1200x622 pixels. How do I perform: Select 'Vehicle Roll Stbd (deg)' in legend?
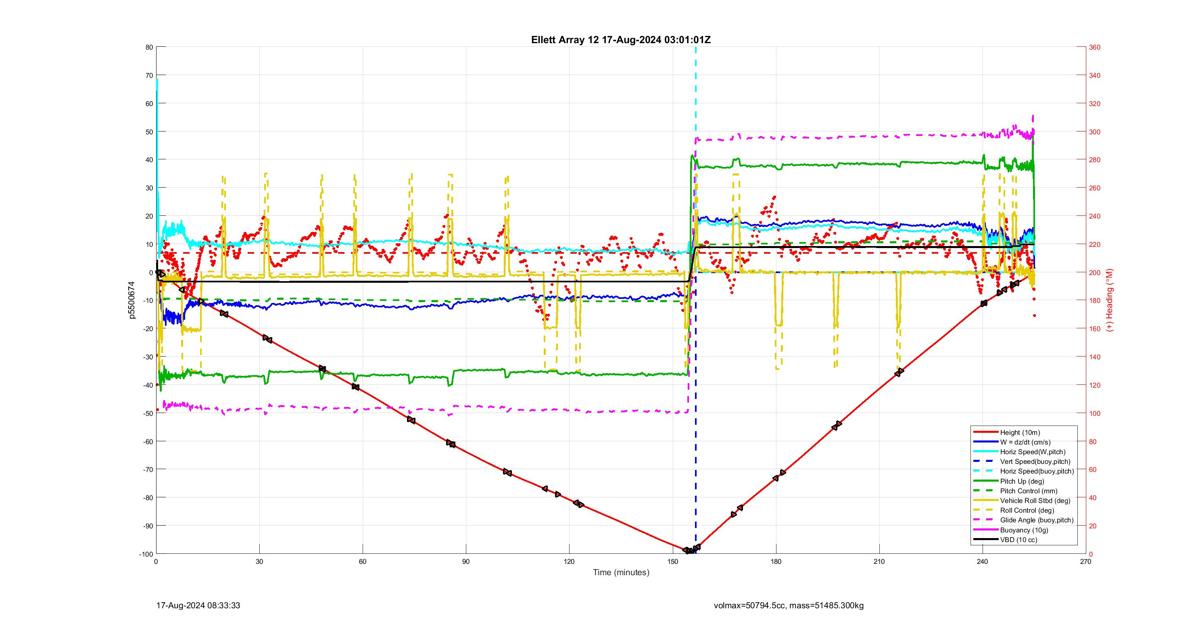click(1036, 500)
